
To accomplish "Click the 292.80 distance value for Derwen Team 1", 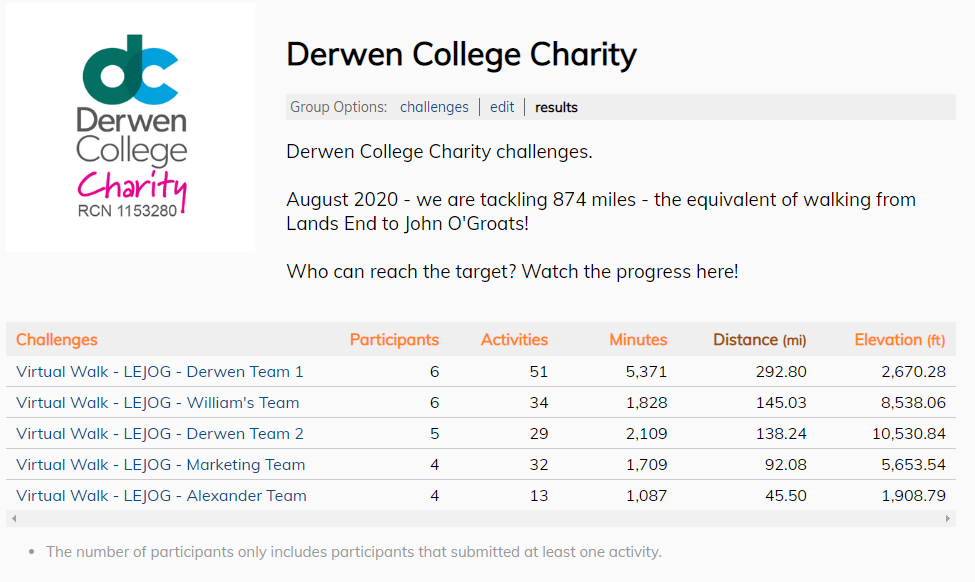I will point(781,372).
